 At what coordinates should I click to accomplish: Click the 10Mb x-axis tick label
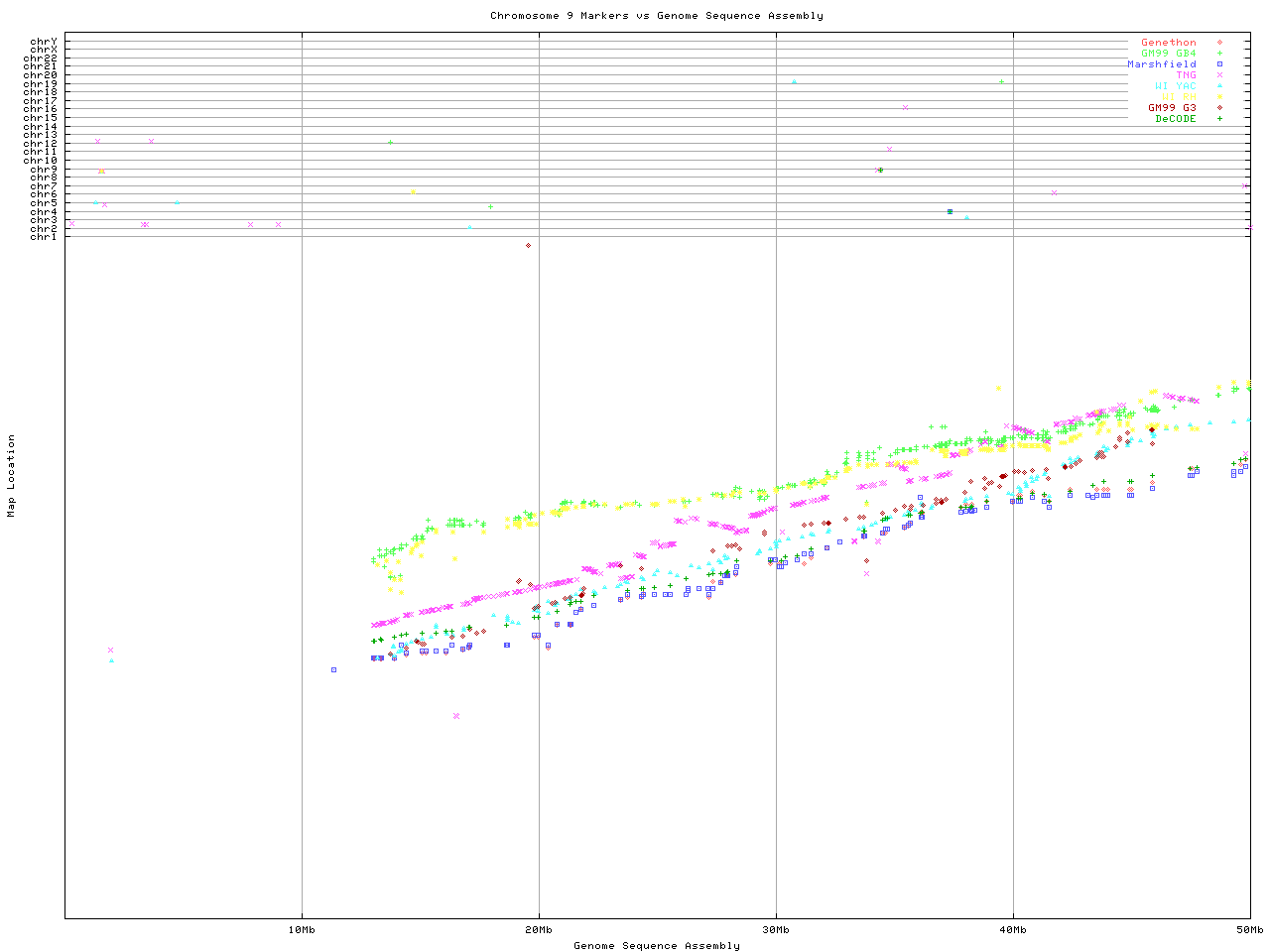[302, 929]
